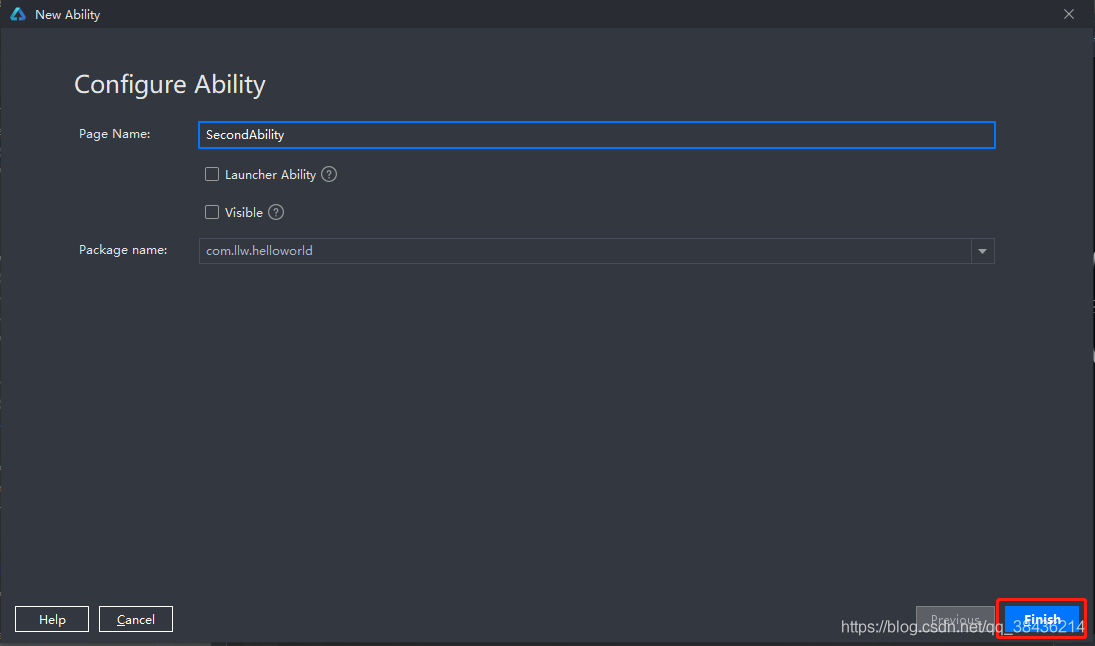
Task: Click Finish to create the ability
Action: [1042, 619]
